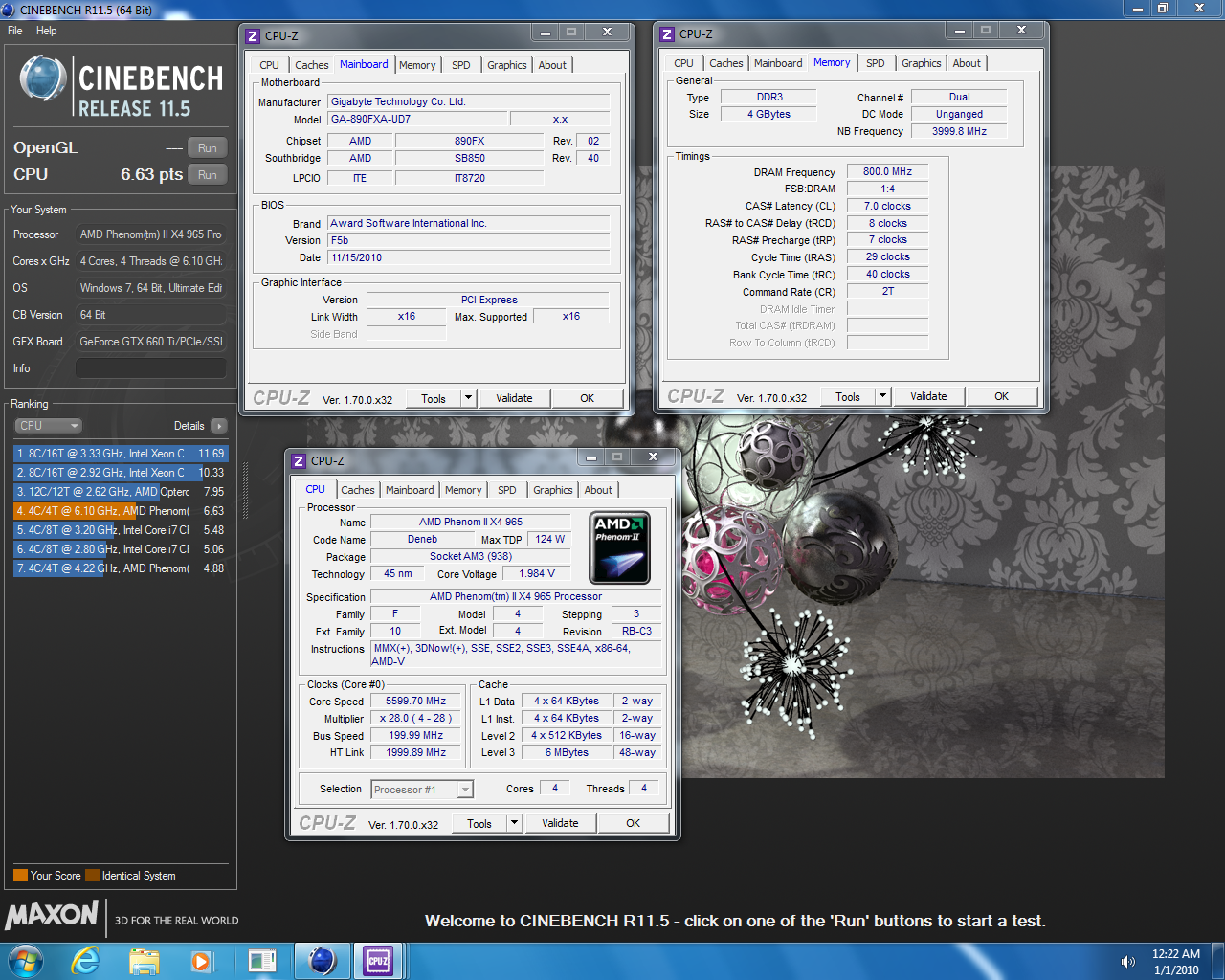Open About tab in Memory window

967,63
